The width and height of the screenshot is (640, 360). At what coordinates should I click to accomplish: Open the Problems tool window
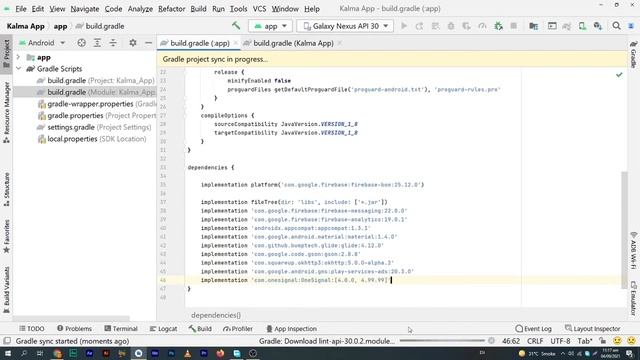click(x=74, y=329)
